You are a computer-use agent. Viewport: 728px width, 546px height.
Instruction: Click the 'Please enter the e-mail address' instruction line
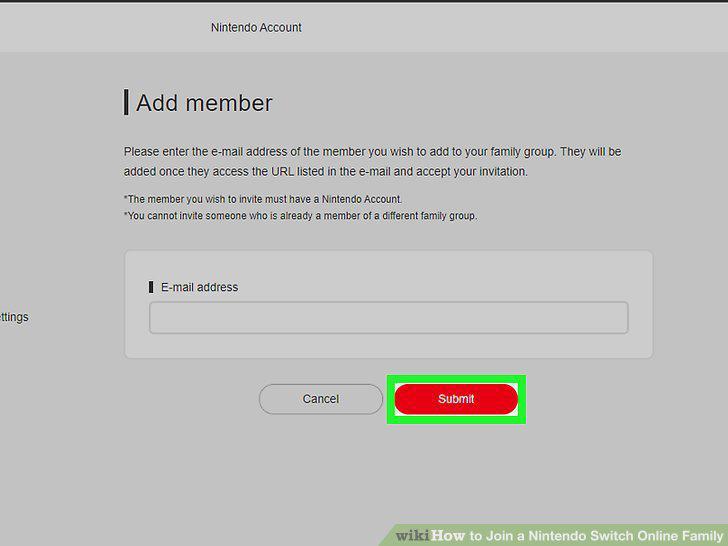[x=372, y=152]
